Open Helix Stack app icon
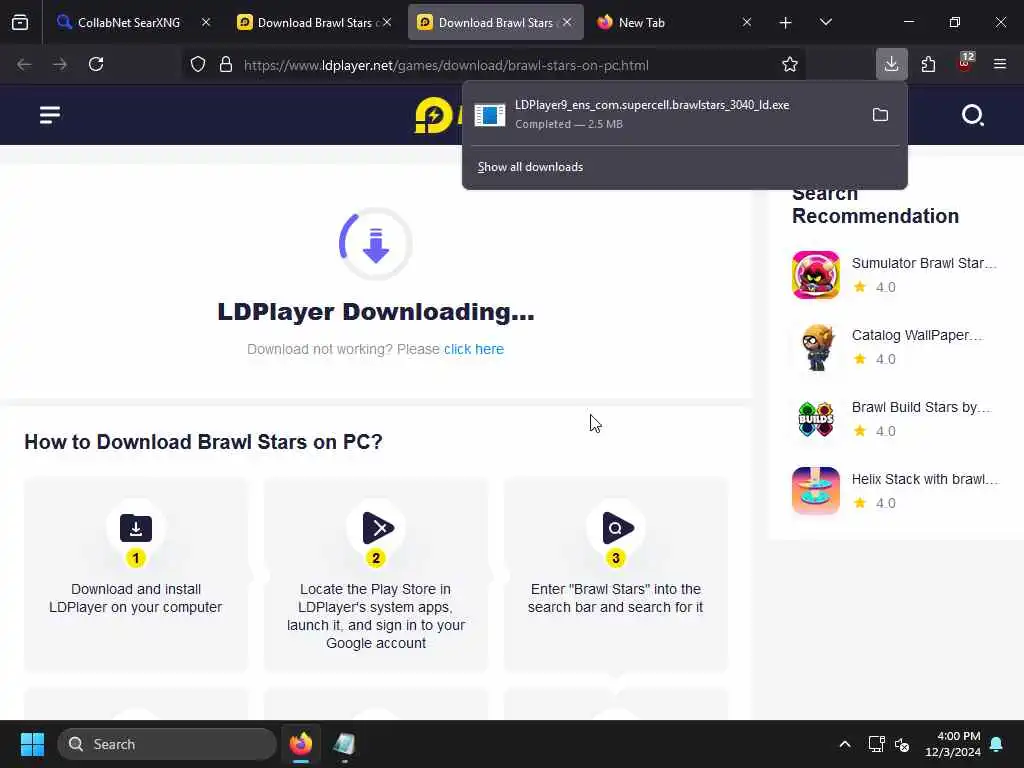Screen dimensions: 1024x768 [x=816, y=490]
